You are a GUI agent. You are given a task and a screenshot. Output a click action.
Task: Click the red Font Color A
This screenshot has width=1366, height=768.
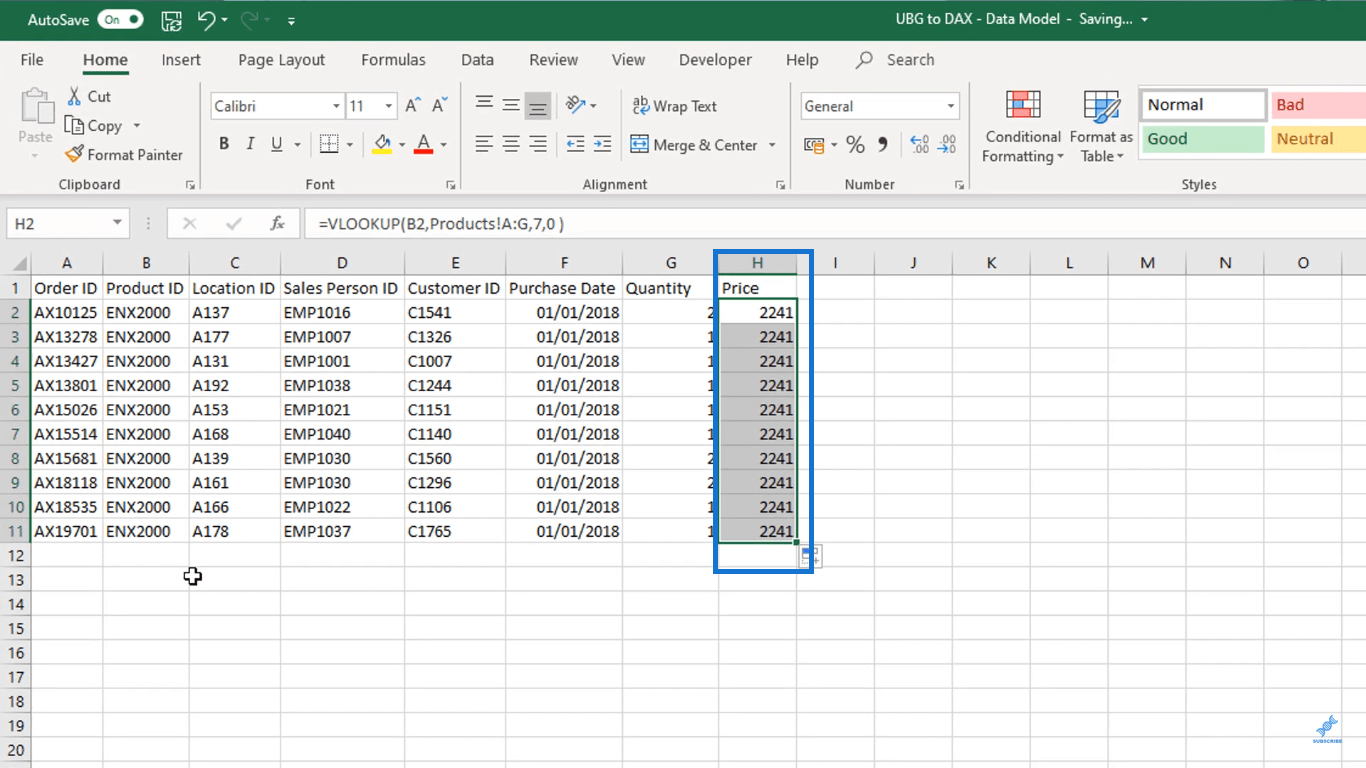point(423,144)
